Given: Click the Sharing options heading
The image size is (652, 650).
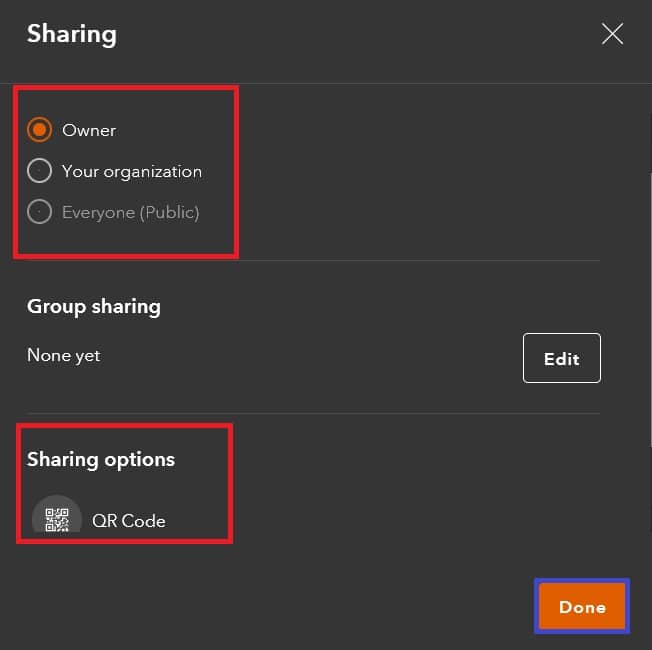Looking at the screenshot, I should tap(101, 460).
